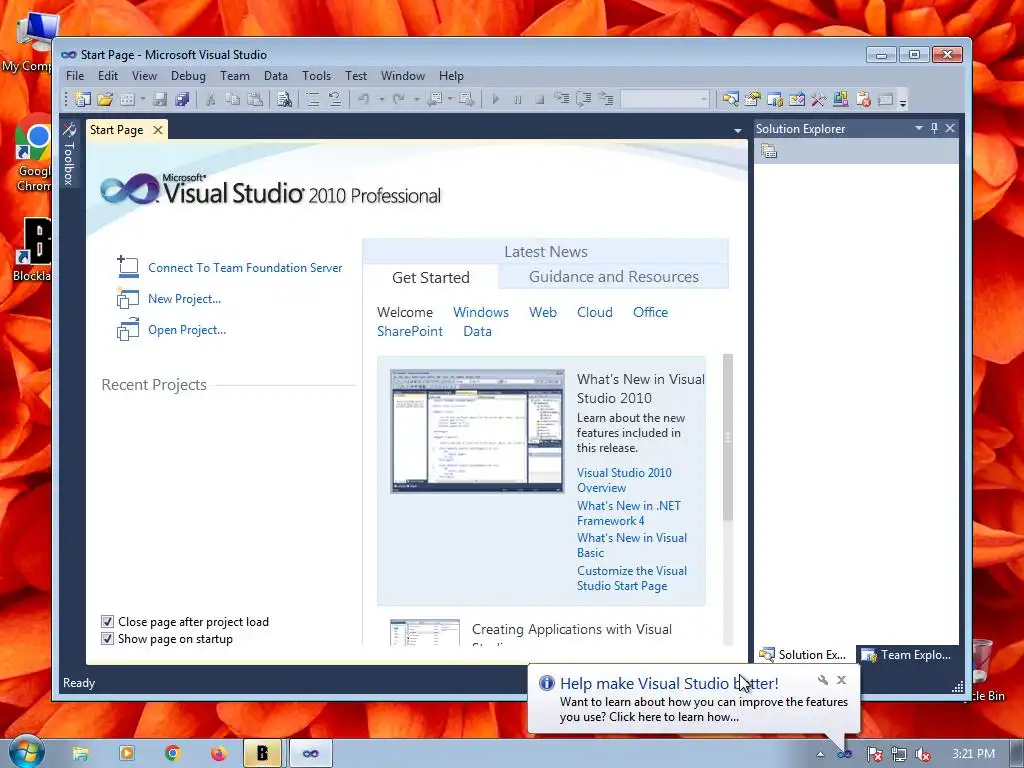Click the Visual Studio IDE screenshot thumbnail

point(477,431)
